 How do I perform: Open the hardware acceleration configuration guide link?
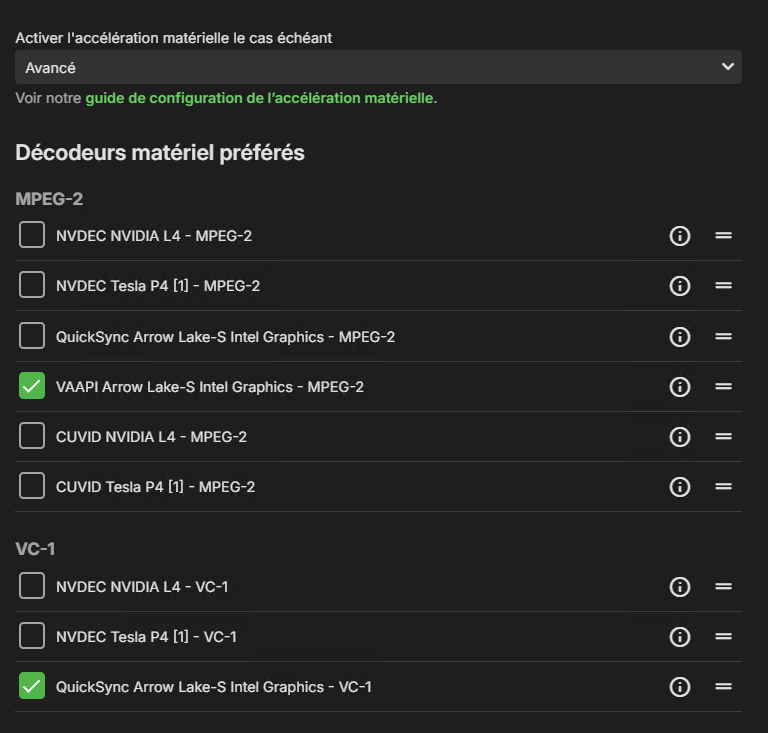pos(261,98)
